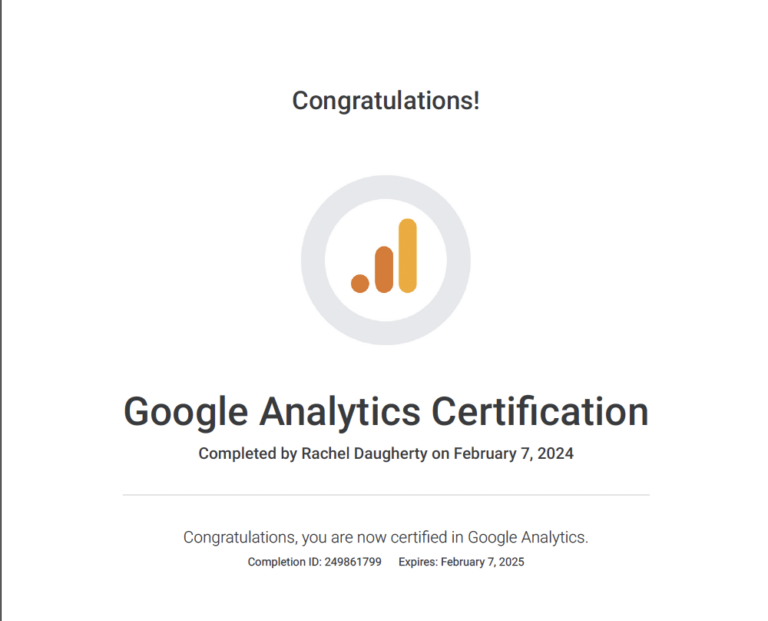Click the "Congratulations!" heading at top
This screenshot has width=768, height=621.
[x=386, y=100]
